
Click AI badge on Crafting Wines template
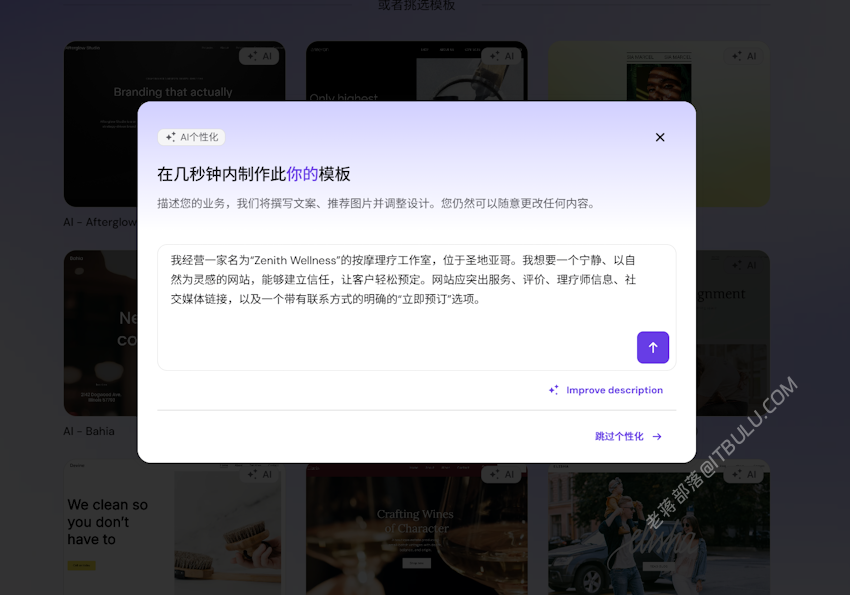[x=501, y=474]
